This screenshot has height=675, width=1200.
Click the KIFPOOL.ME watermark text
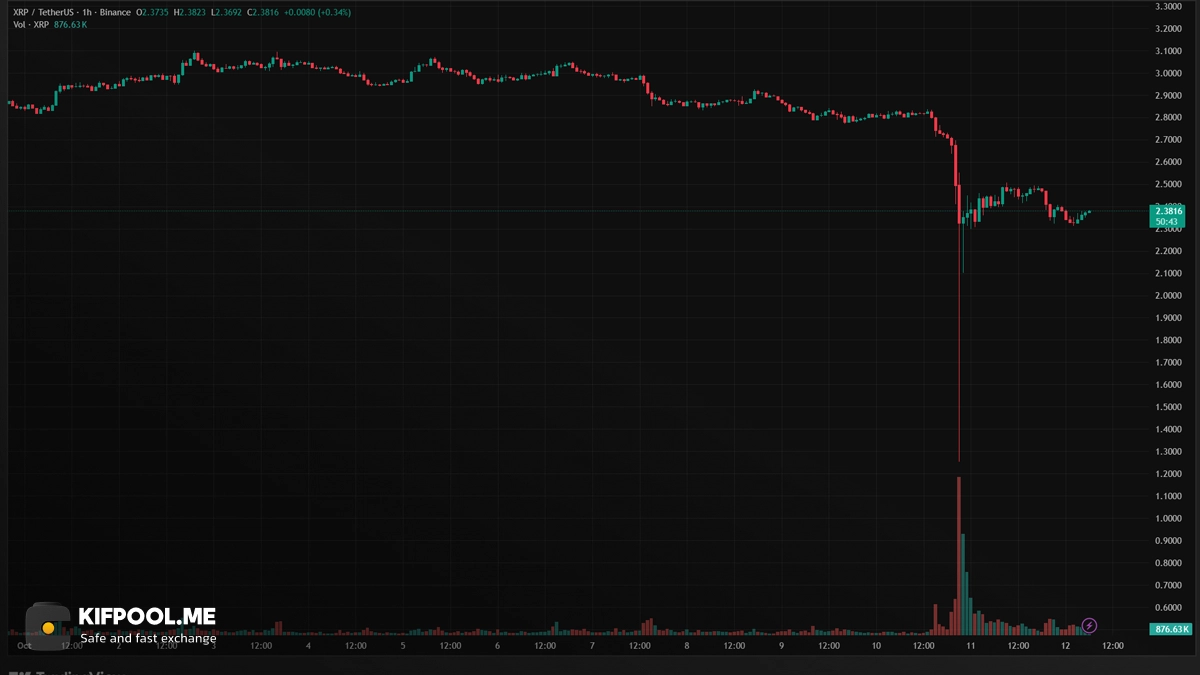click(147, 616)
